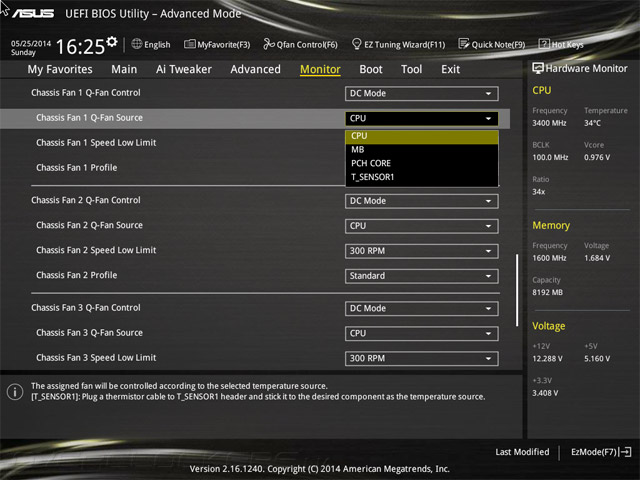Click the vertical scrollbar of settings list
Image resolution: width=640 pixels, height=480 pixels.
pyautogui.click(x=517, y=290)
